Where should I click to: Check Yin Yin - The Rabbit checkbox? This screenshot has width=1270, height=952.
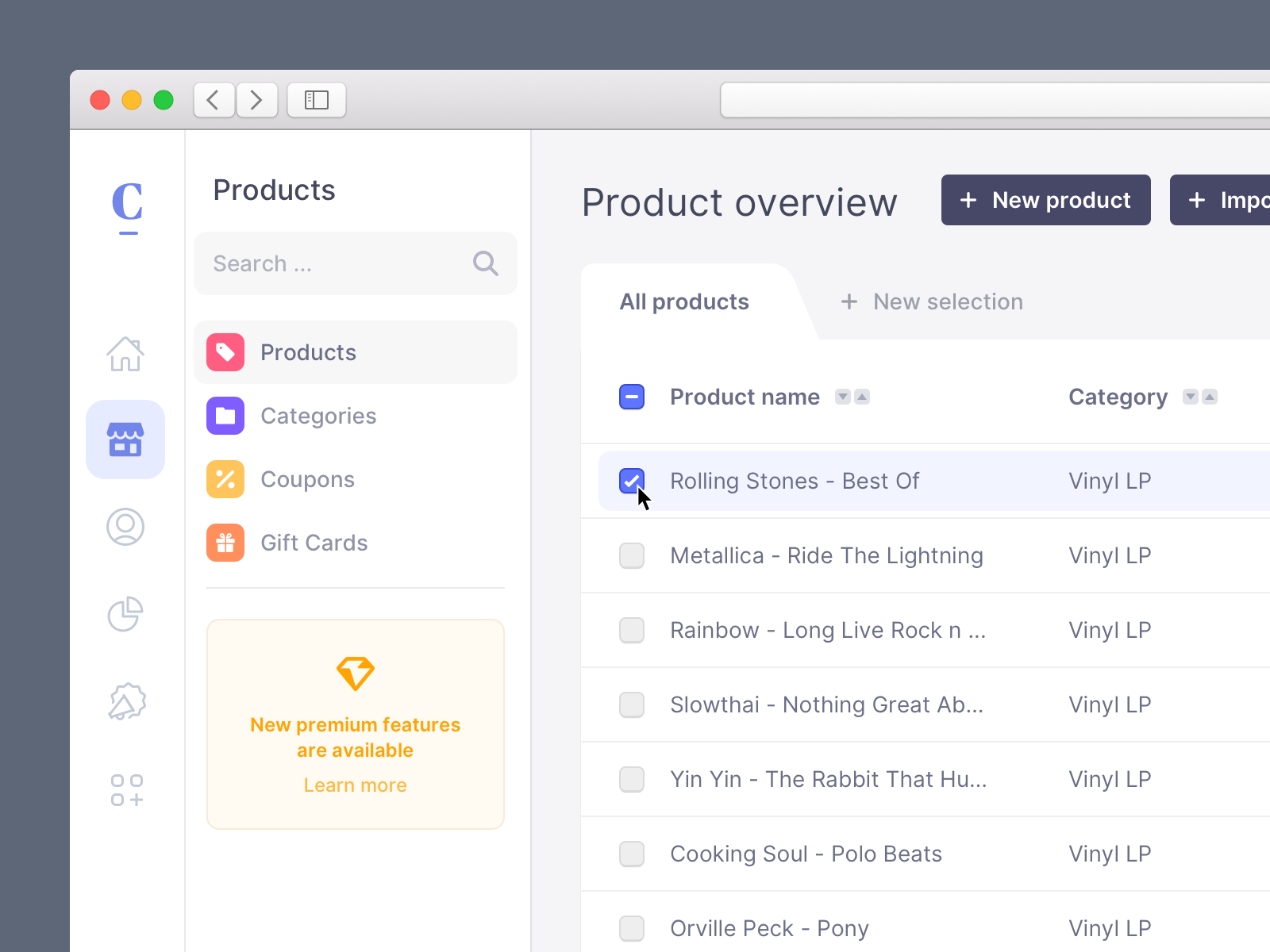pos(632,779)
